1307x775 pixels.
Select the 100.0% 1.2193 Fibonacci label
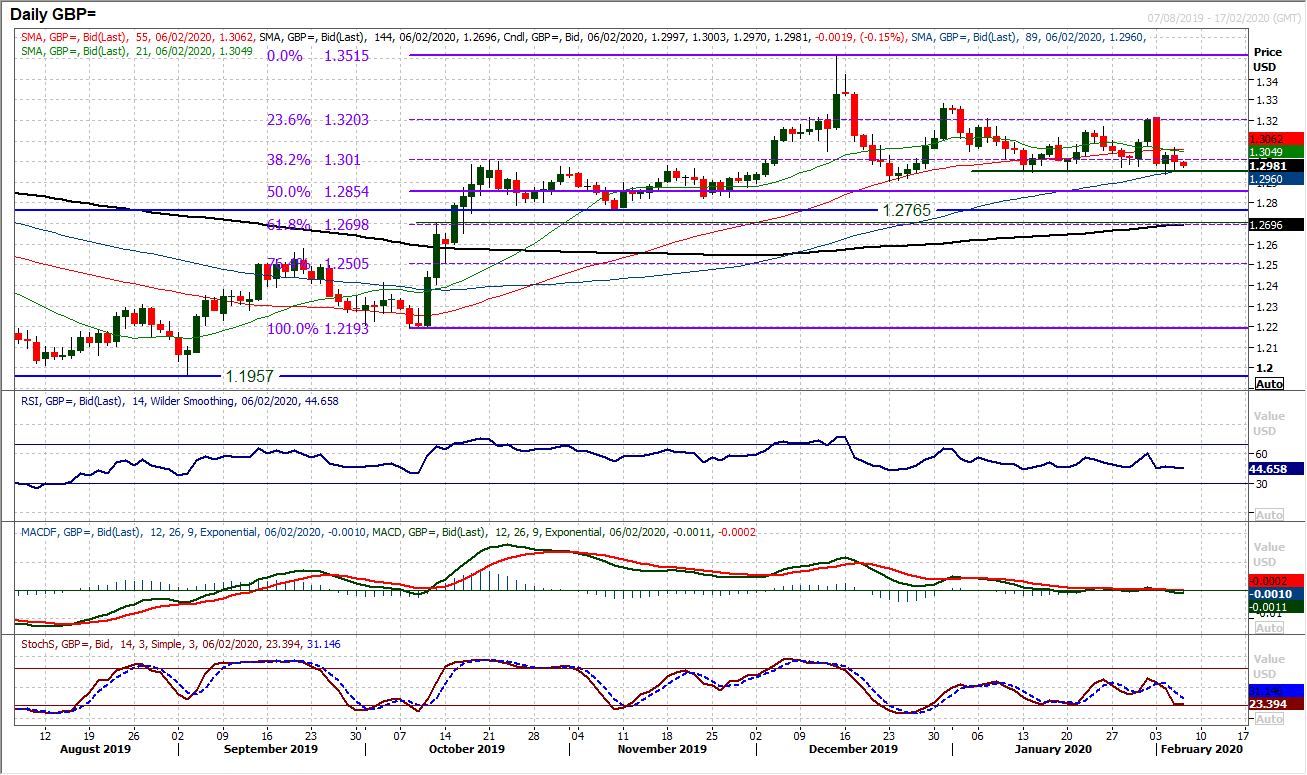[x=317, y=328]
